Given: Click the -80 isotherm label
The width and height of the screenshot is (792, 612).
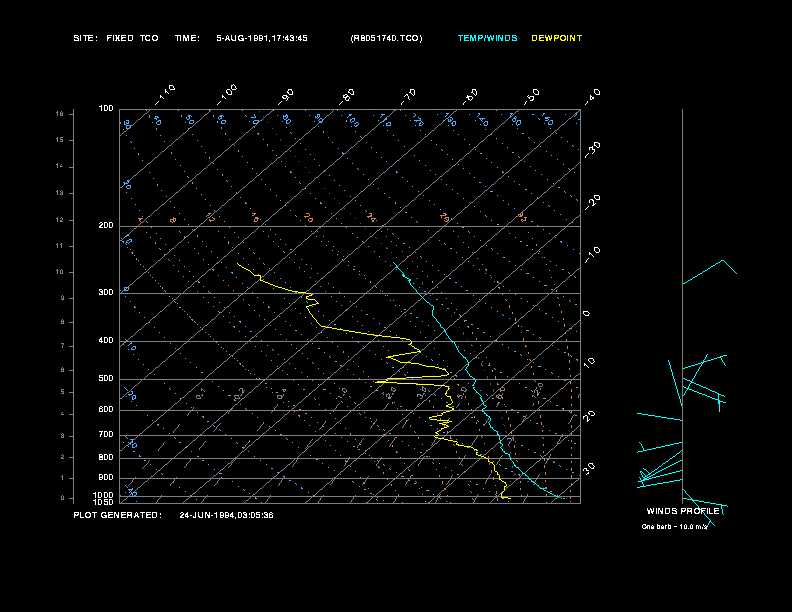Looking at the screenshot, I should point(347,97).
